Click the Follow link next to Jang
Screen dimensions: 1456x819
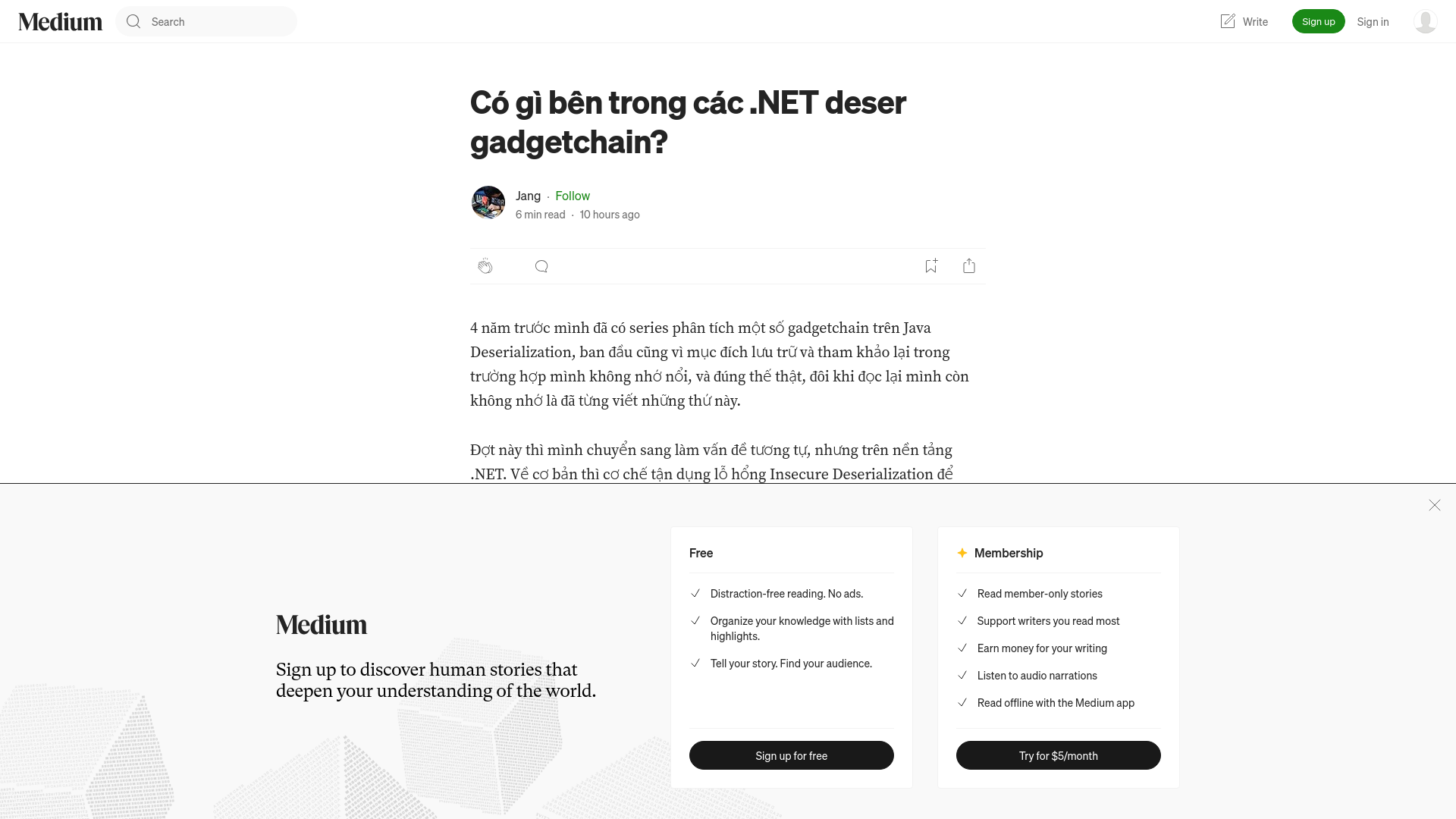click(x=572, y=195)
